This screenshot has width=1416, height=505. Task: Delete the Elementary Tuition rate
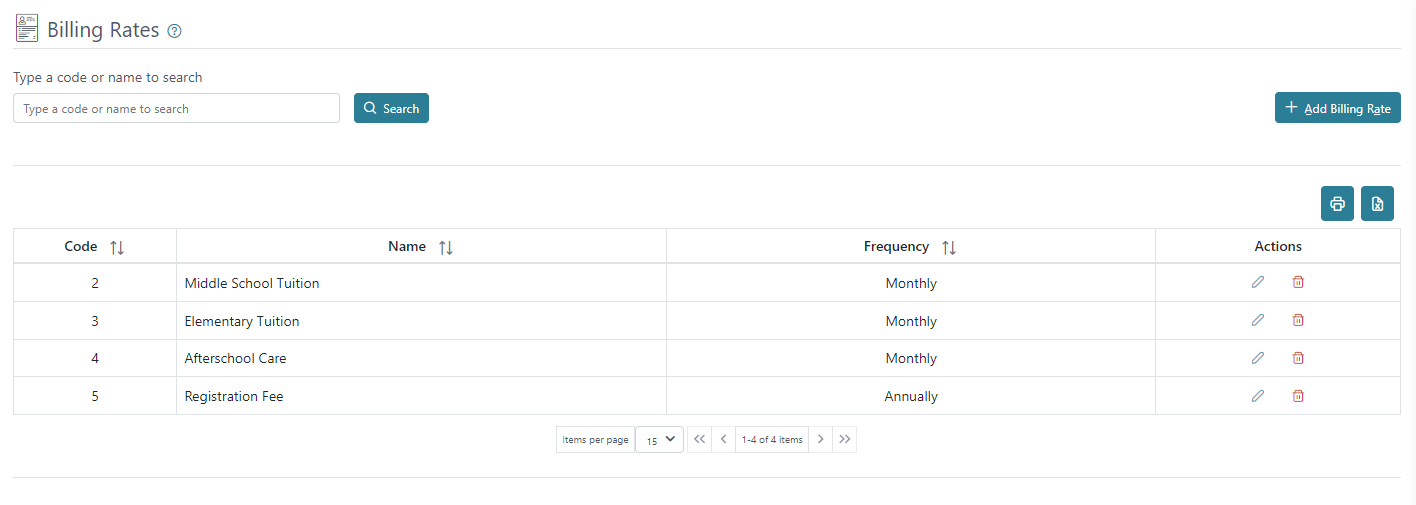[x=1298, y=320]
